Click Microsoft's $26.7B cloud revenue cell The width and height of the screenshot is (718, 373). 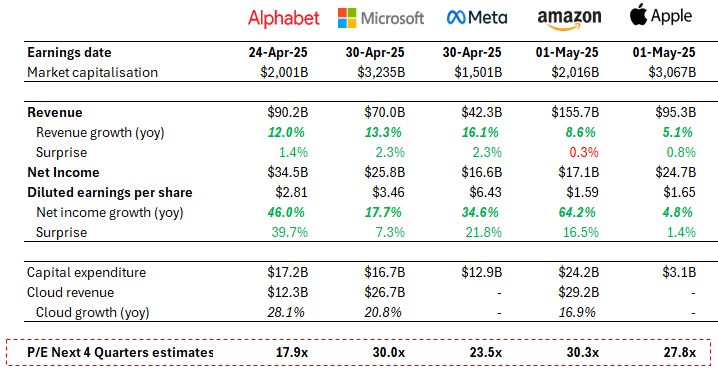385,292
